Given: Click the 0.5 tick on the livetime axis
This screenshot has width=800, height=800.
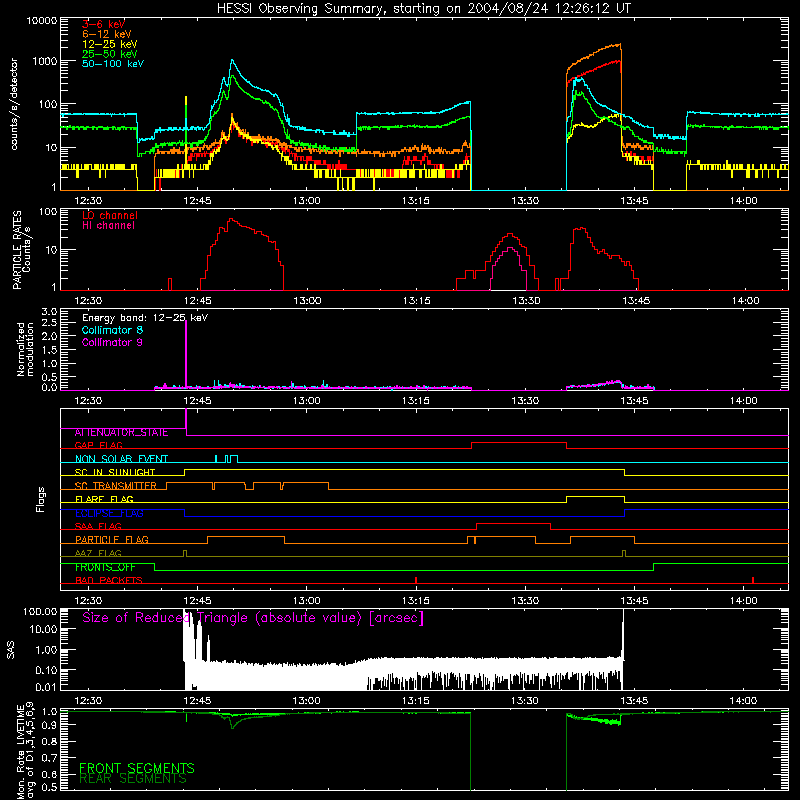Looking at the screenshot, I should (49, 788).
